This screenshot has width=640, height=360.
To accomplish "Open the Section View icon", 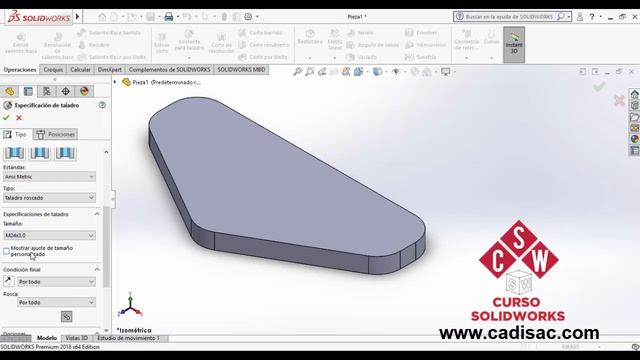I will [x=346, y=72].
